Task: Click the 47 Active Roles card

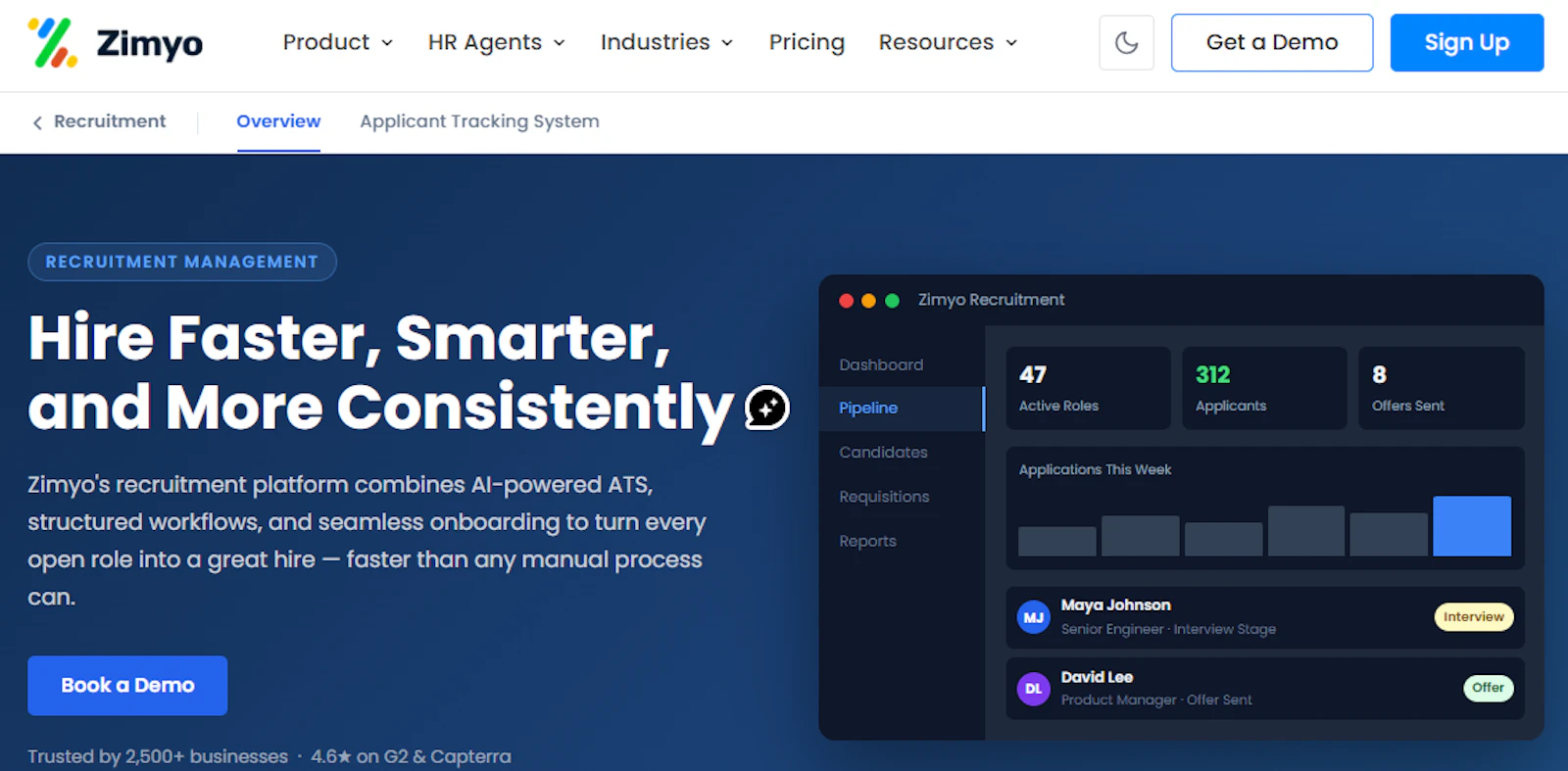Action: (1088, 388)
